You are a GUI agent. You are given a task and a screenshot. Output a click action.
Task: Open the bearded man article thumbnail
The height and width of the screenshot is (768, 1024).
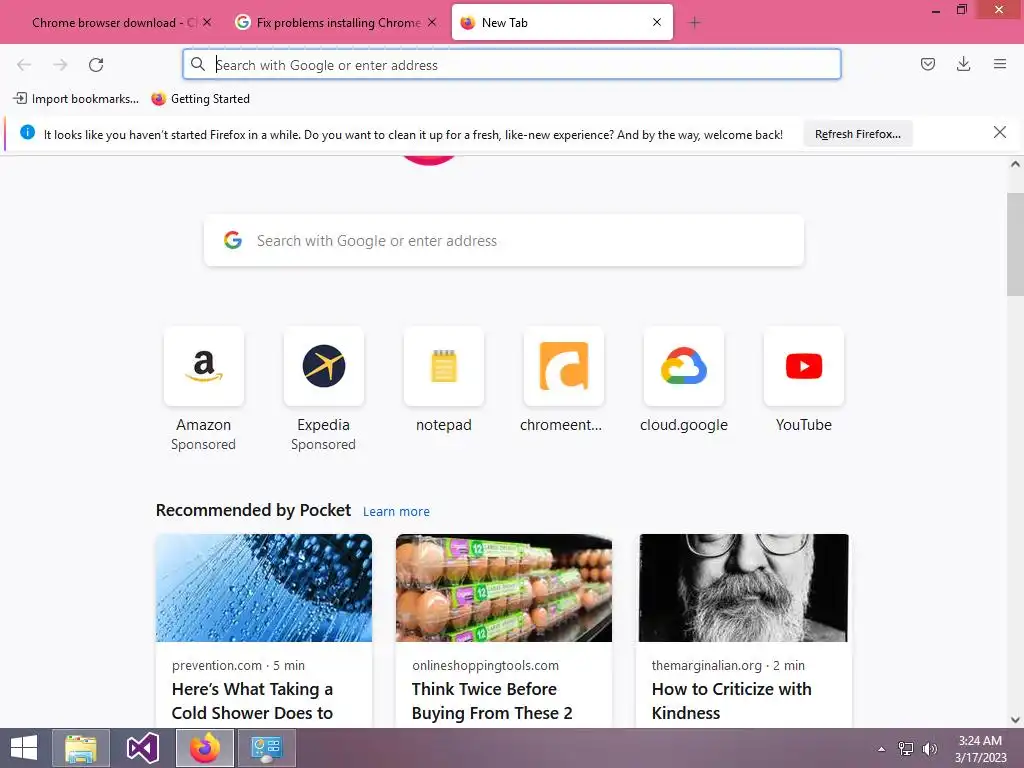[744, 588]
